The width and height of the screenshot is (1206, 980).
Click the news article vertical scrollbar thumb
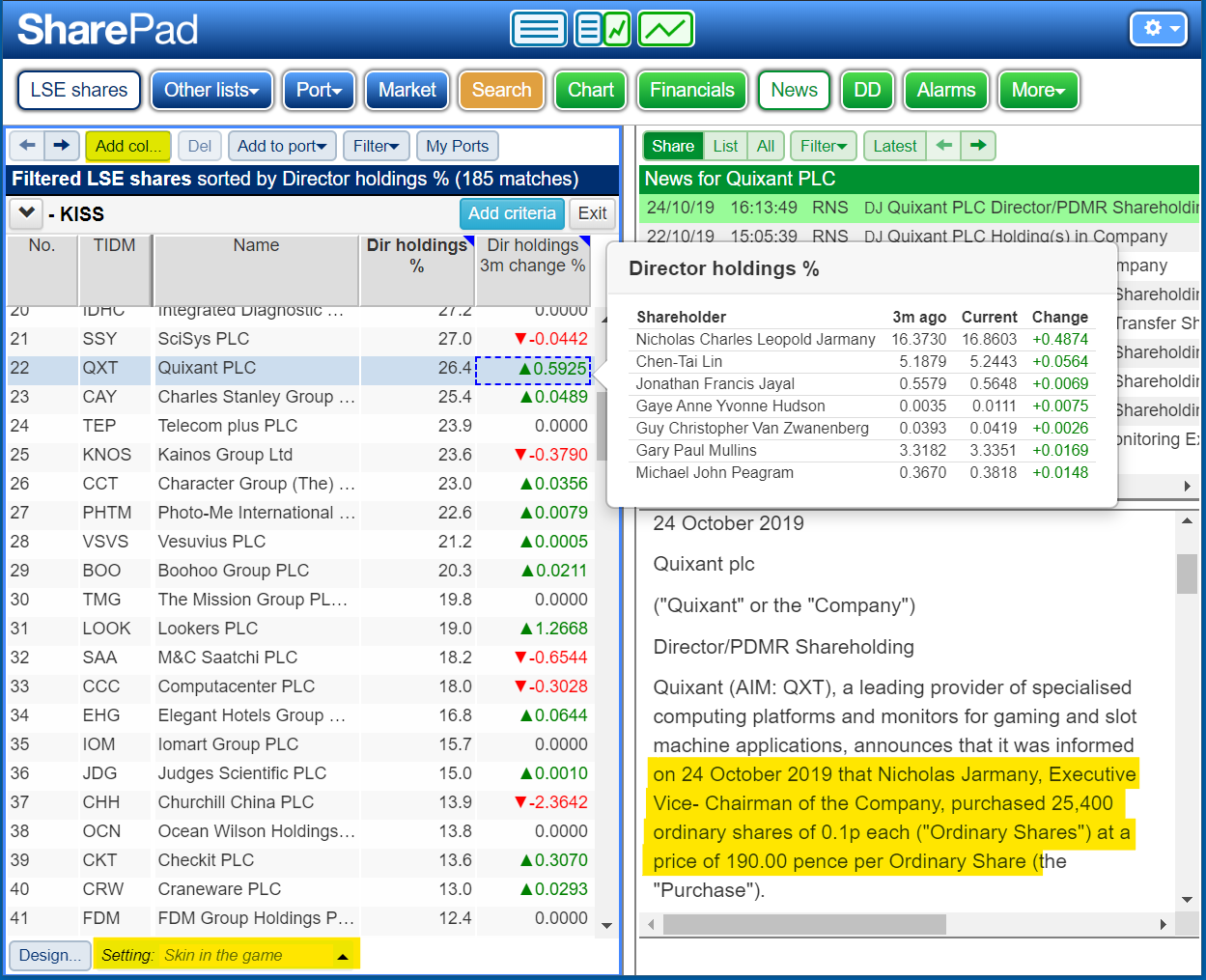(x=1187, y=574)
